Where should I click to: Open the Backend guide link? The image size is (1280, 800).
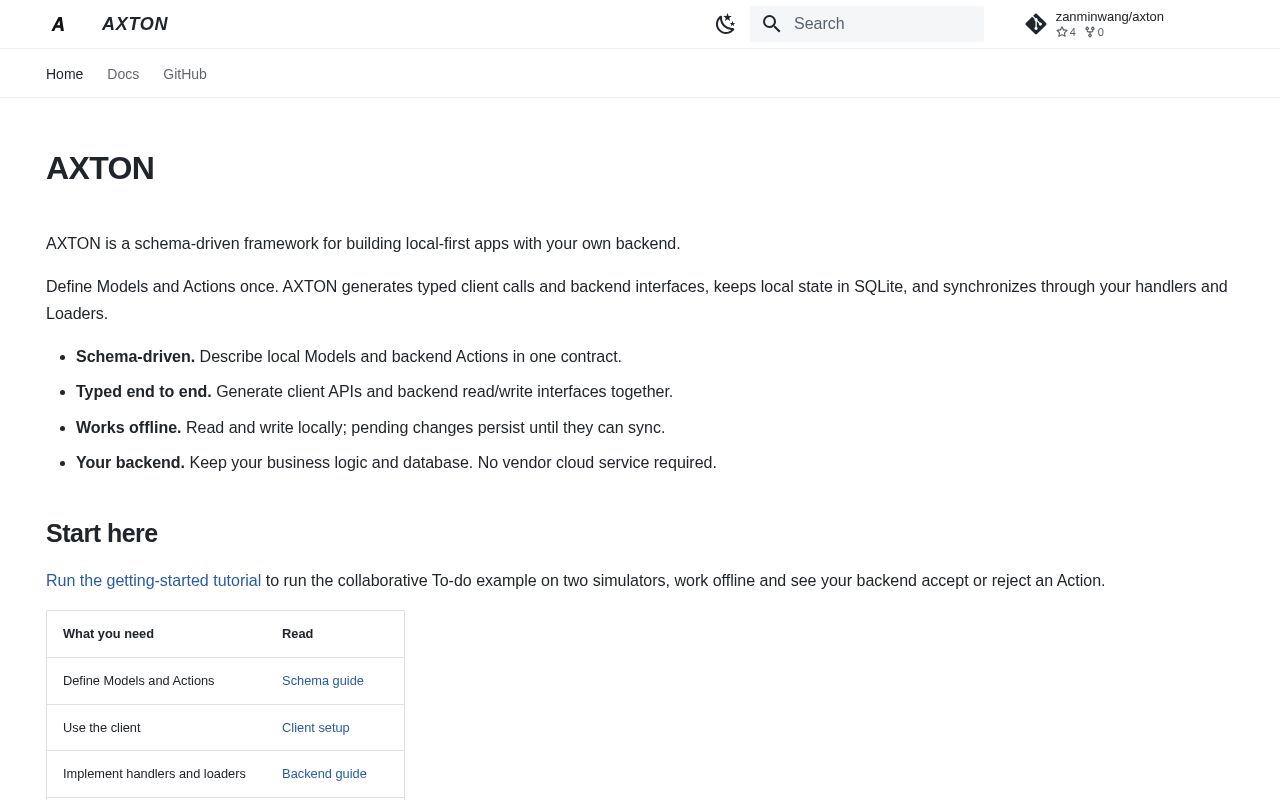pos(324,774)
